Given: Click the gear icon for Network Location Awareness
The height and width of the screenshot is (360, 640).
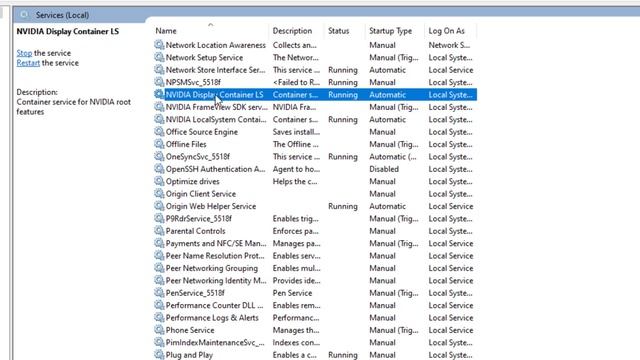Looking at the screenshot, I should tap(159, 45).
